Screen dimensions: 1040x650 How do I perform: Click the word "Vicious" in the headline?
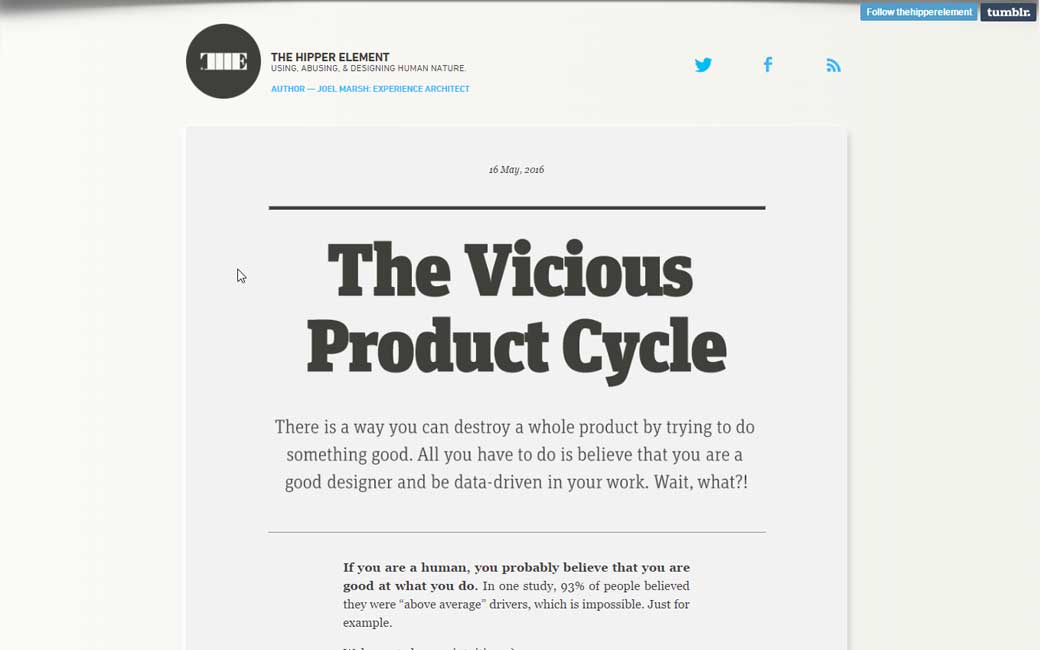(x=578, y=272)
